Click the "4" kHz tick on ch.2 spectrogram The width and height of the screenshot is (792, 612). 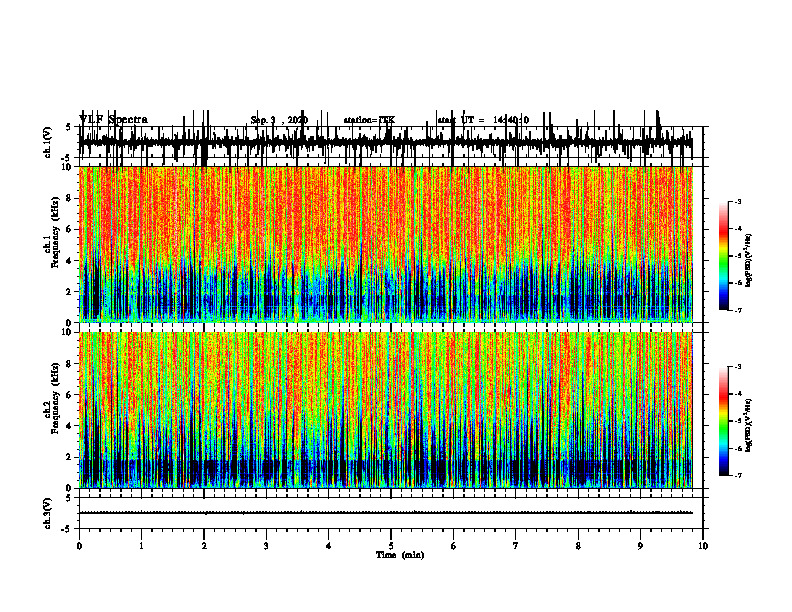[69, 426]
